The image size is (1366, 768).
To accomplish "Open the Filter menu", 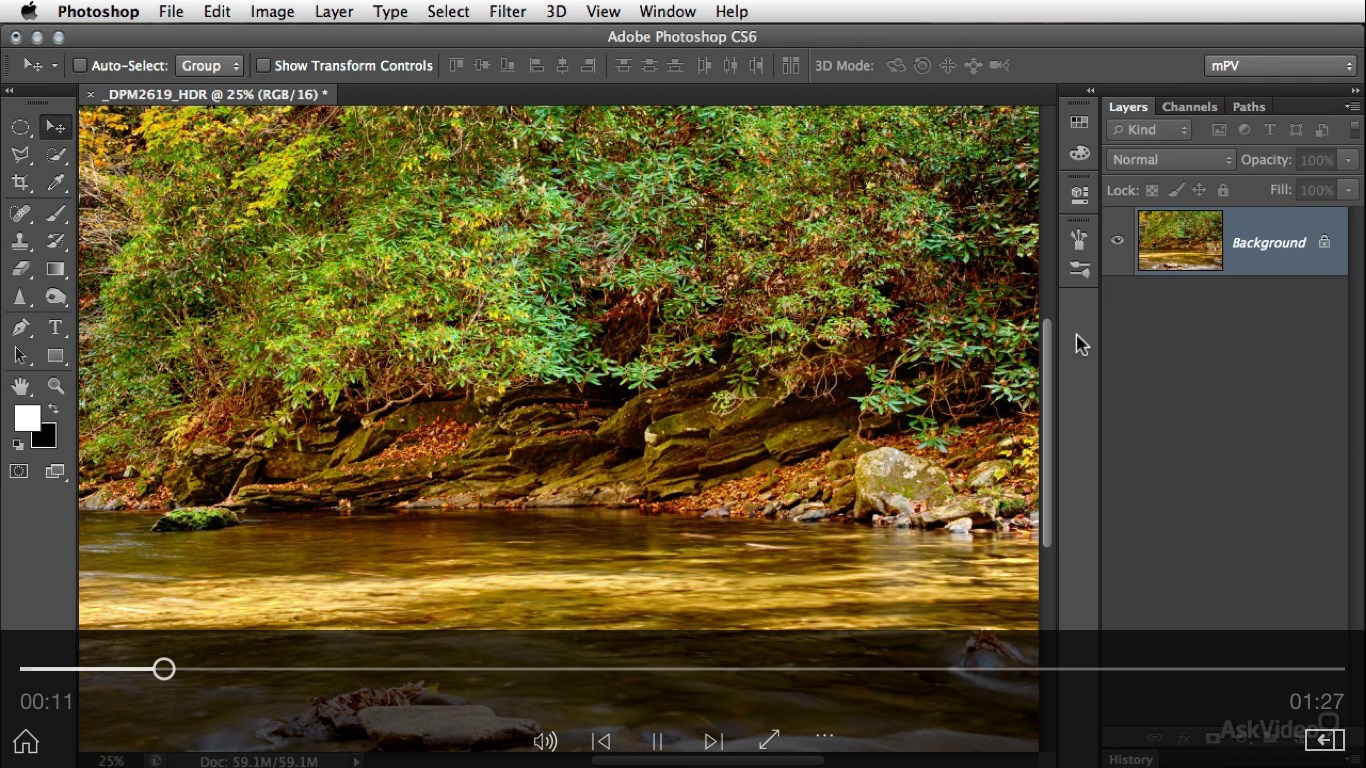I will tap(508, 12).
